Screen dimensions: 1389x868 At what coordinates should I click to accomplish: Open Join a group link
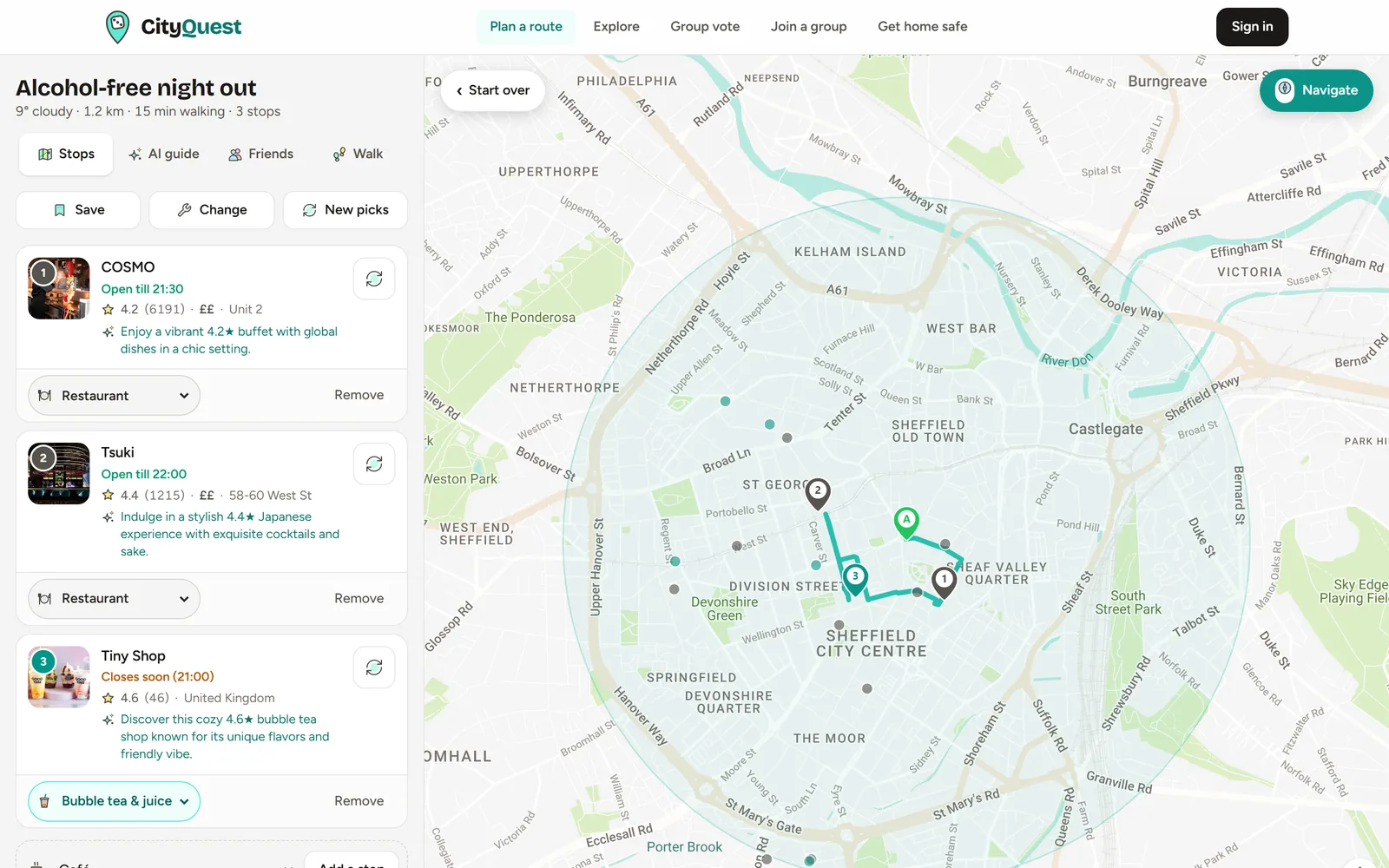coord(808,27)
